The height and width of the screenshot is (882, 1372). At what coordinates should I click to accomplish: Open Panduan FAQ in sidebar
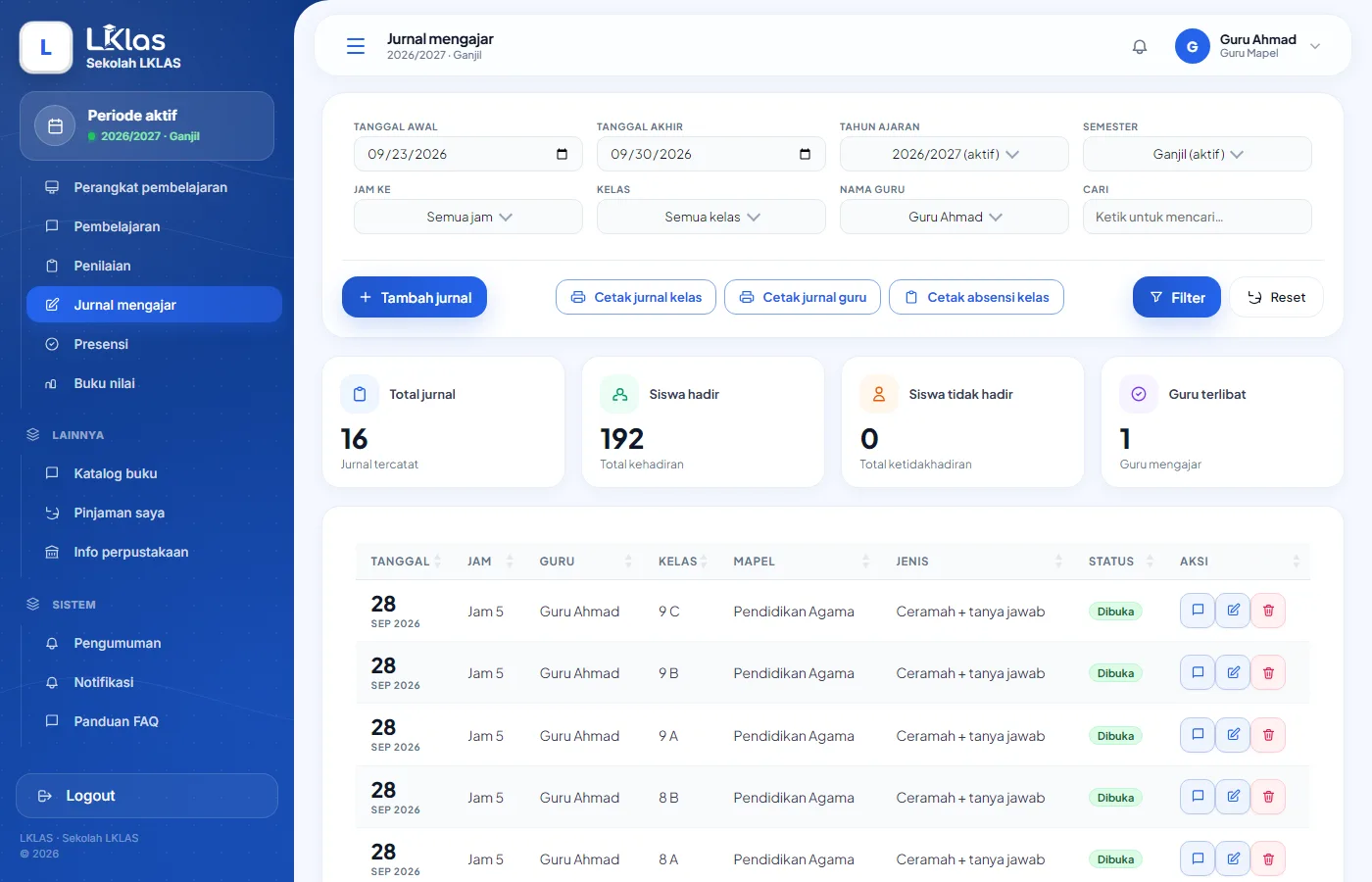point(154,721)
